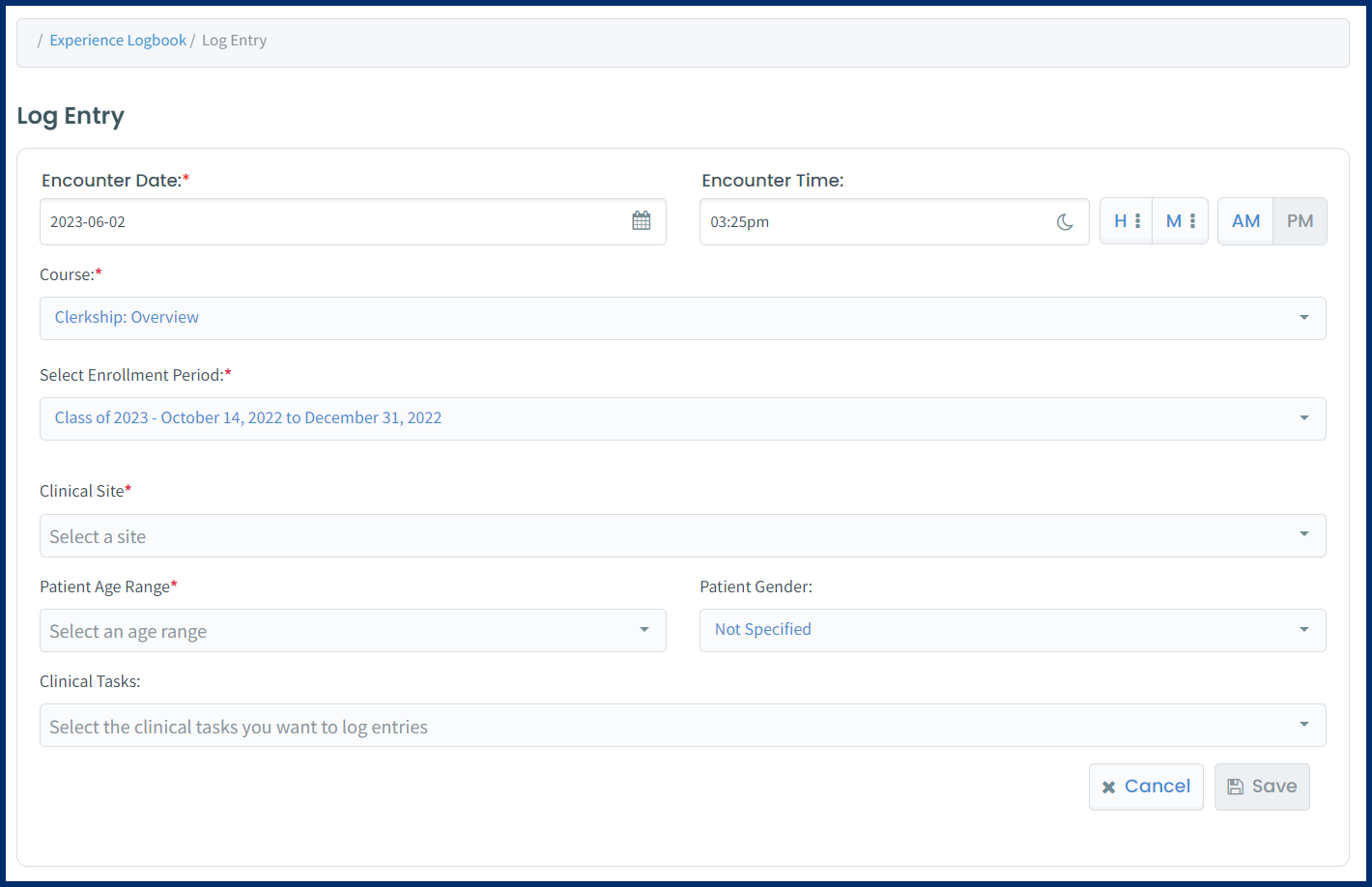Open the Experience Logbook breadcrumb link
1372x887 pixels.
click(118, 40)
